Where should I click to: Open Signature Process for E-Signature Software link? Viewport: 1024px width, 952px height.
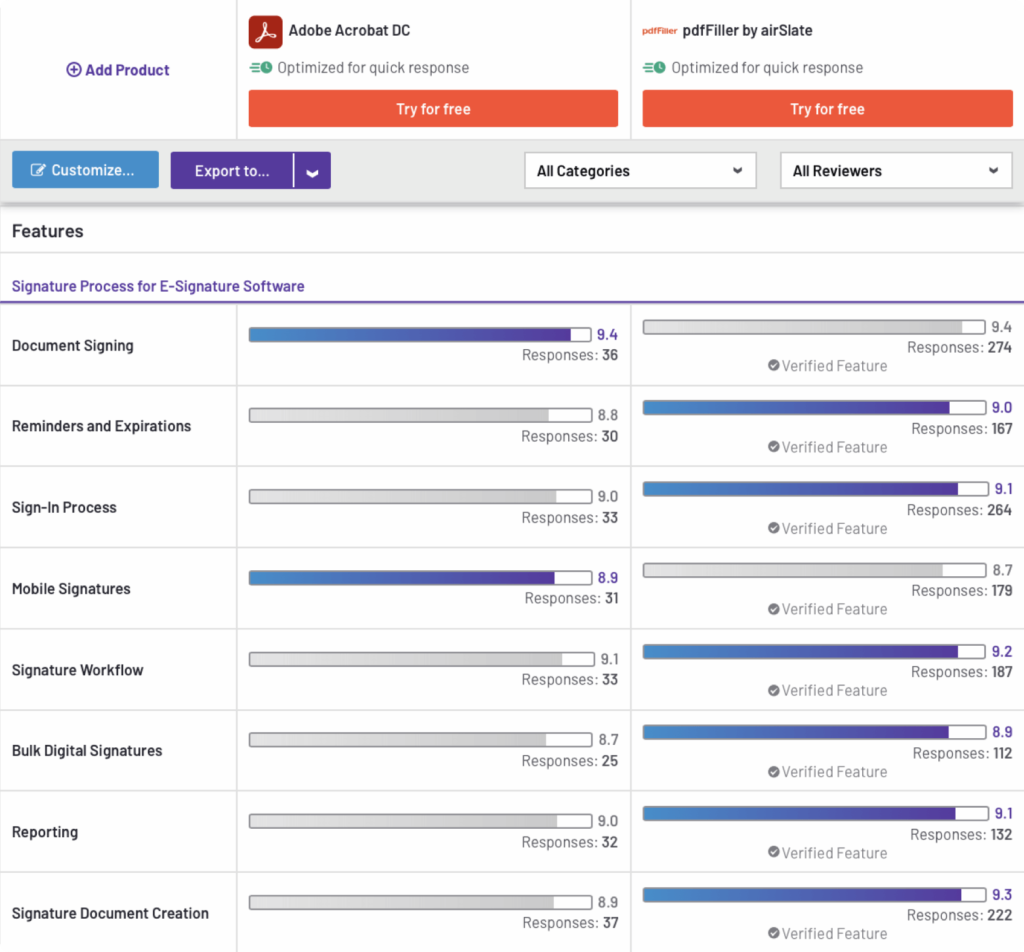(158, 286)
